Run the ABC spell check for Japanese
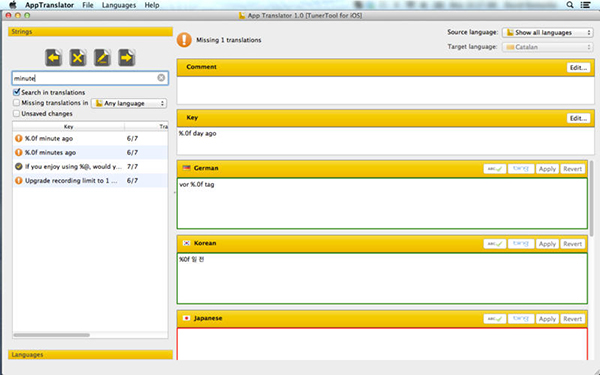This screenshot has height=375, width=600. 495,319
